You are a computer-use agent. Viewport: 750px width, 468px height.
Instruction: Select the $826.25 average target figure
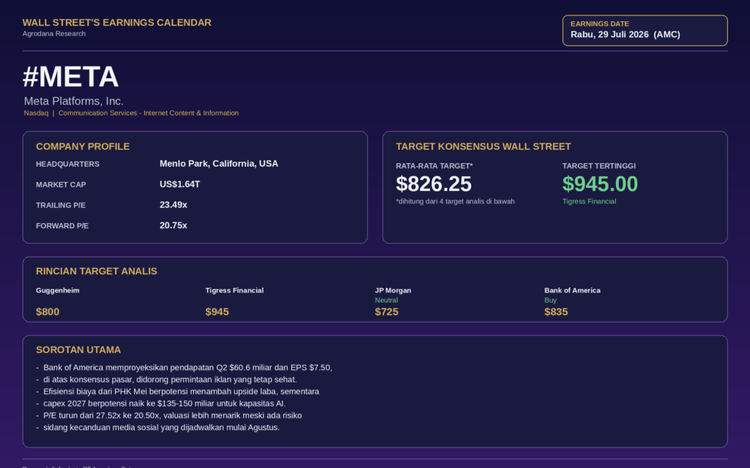click(434, 184)
